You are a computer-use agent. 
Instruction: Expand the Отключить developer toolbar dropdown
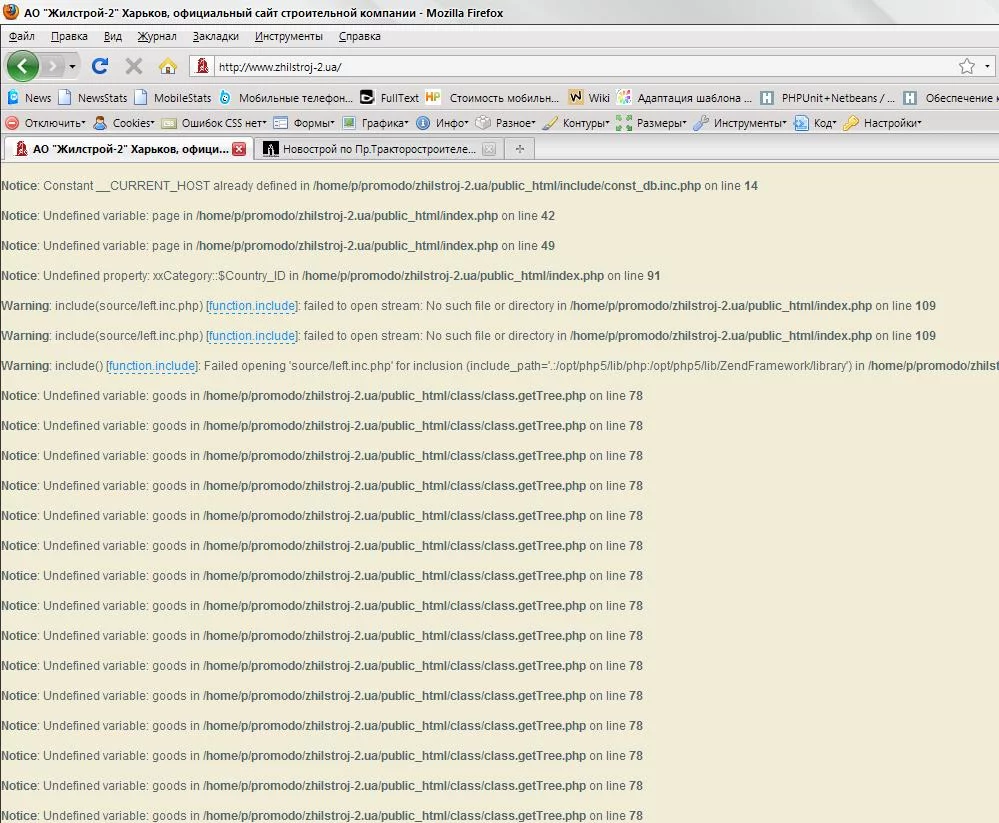[x=46, y=123]
